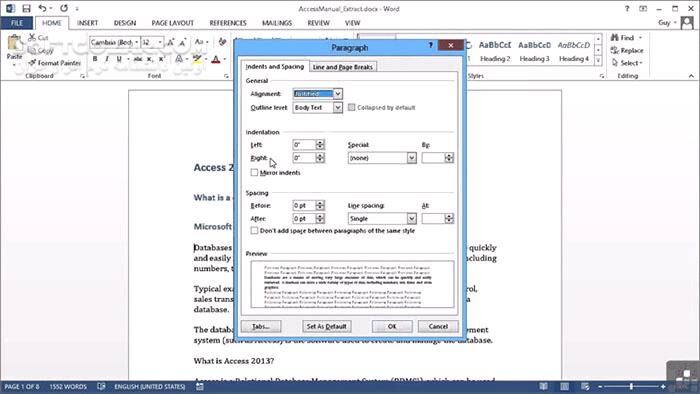The width and height of the screenshot is (700, 394).
Task: Activate the Format Painter
Action: pyautogui.click(x=54, y=63)
